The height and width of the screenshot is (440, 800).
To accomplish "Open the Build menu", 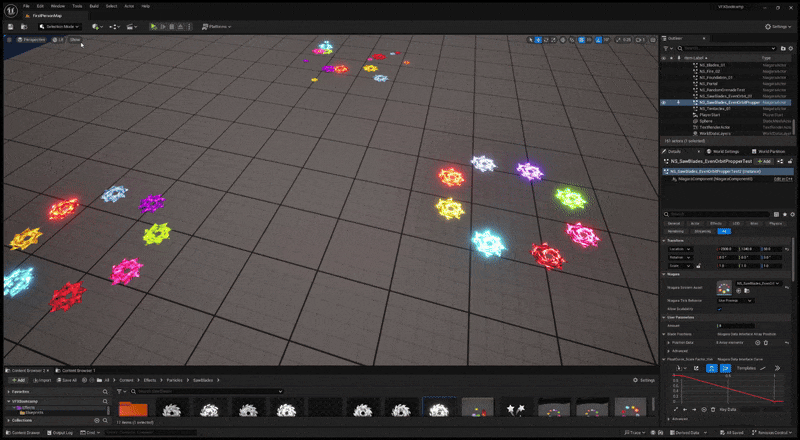I will [x=94, y=6].
